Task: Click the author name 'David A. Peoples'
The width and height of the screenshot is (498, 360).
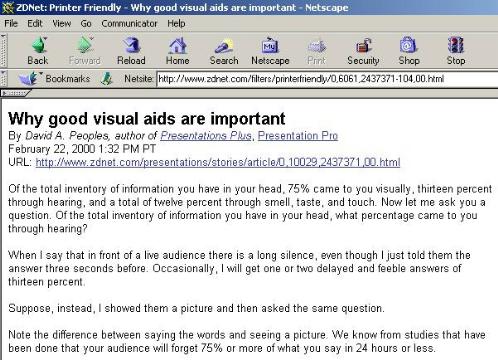Action: (x=67, y=136)
